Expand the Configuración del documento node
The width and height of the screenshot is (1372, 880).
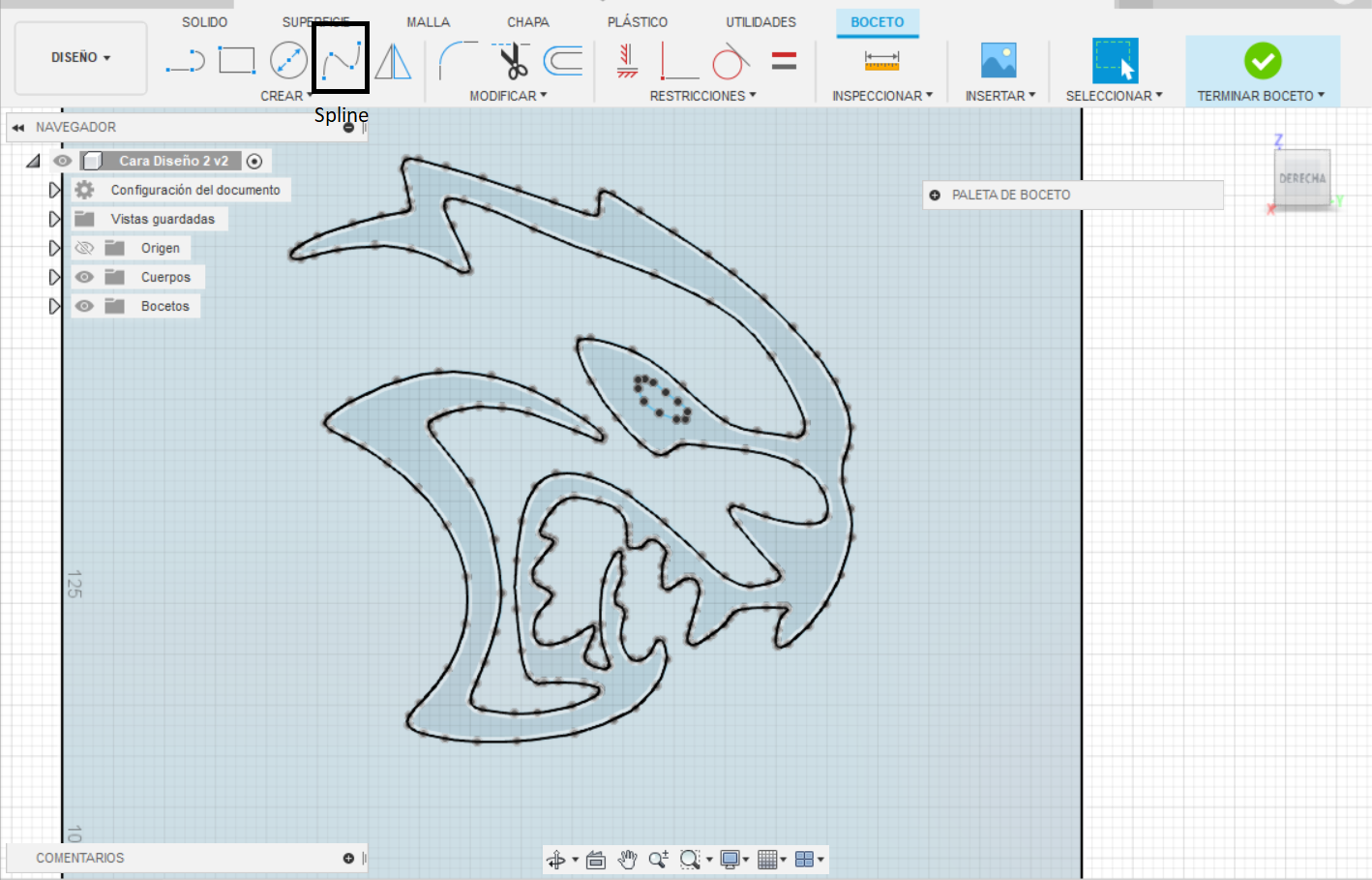pyautogui.click(x=55, y=190)
